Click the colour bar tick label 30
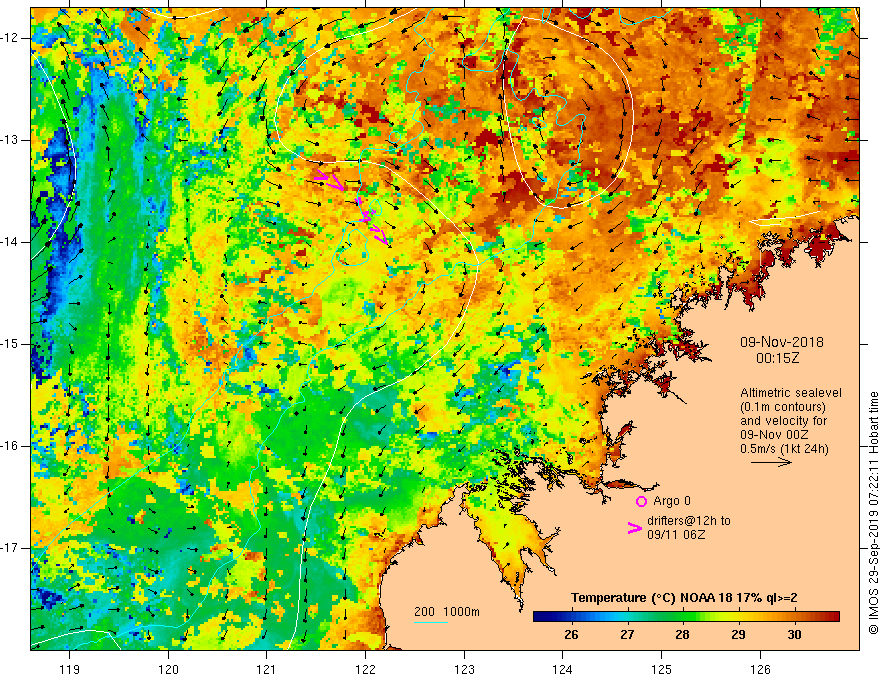The width and height of the screenshot is (880, 680). coord(794,635)
